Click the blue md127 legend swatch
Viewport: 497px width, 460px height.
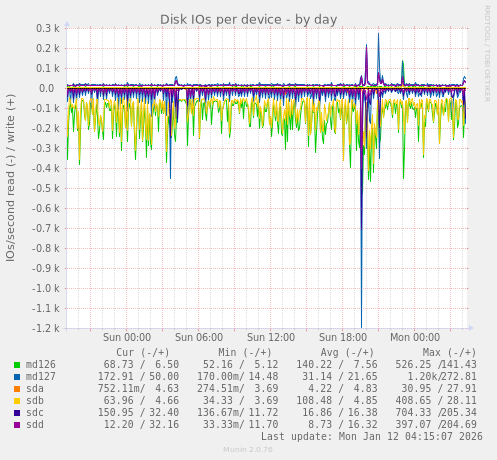pos(17,377)
